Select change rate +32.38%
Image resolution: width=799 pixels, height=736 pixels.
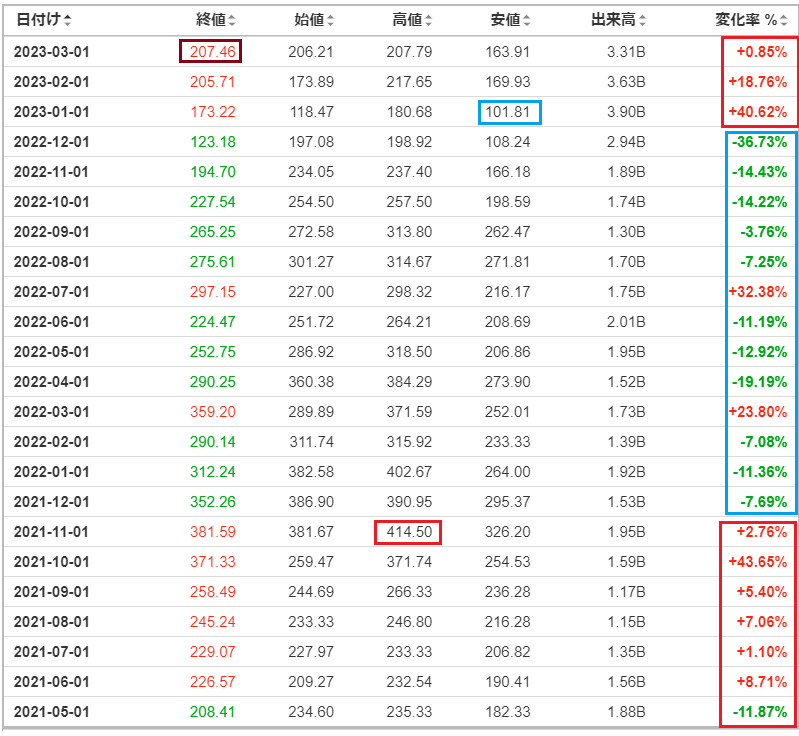pos(758,292)
